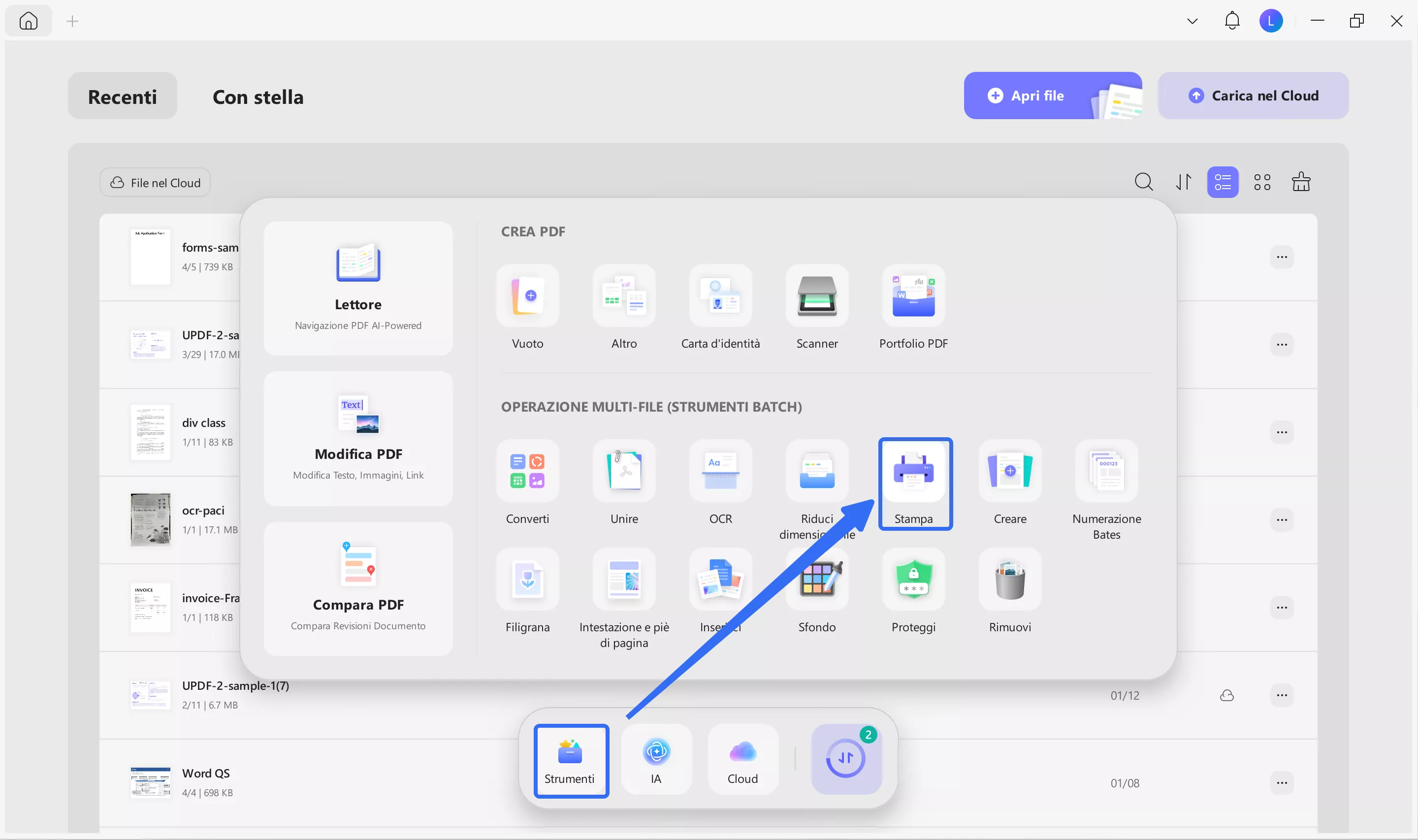Open the Stampa batch print tool
The height and width of the screenshot is (840, 1418).
click(913, 473)
